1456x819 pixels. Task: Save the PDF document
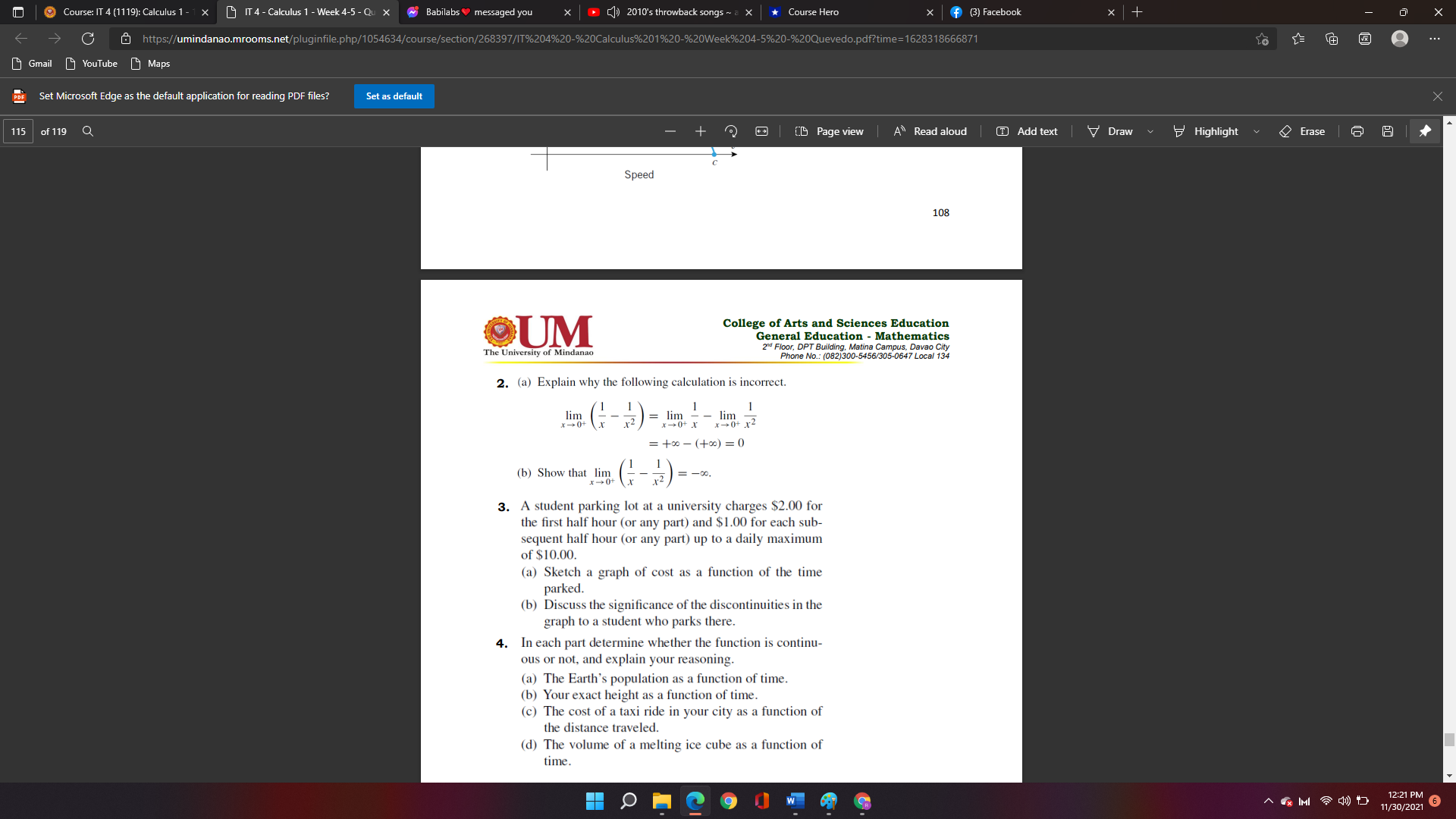pos(1387,131)
